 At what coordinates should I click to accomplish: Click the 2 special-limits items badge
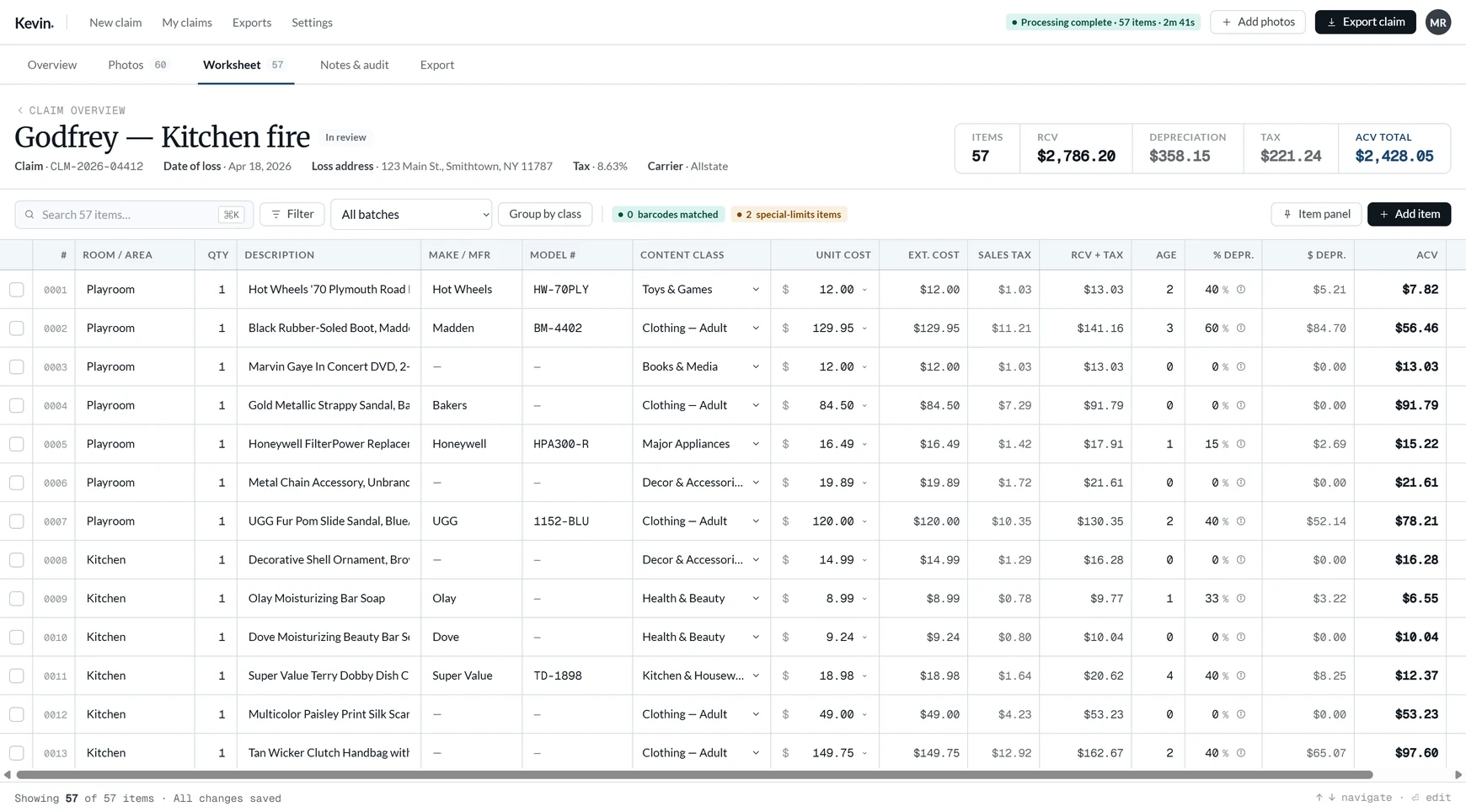[789, 215]
